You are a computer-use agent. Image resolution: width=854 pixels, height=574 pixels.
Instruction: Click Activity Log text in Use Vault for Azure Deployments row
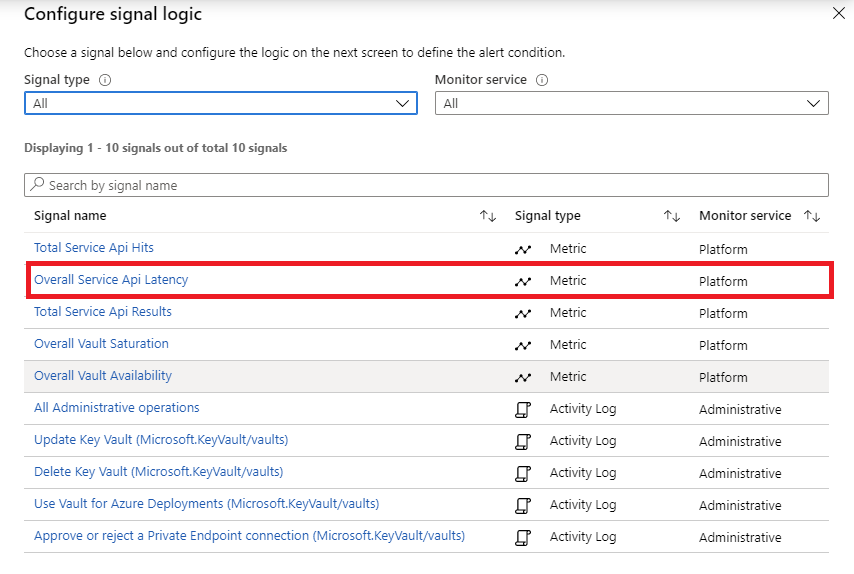(583, 505)
